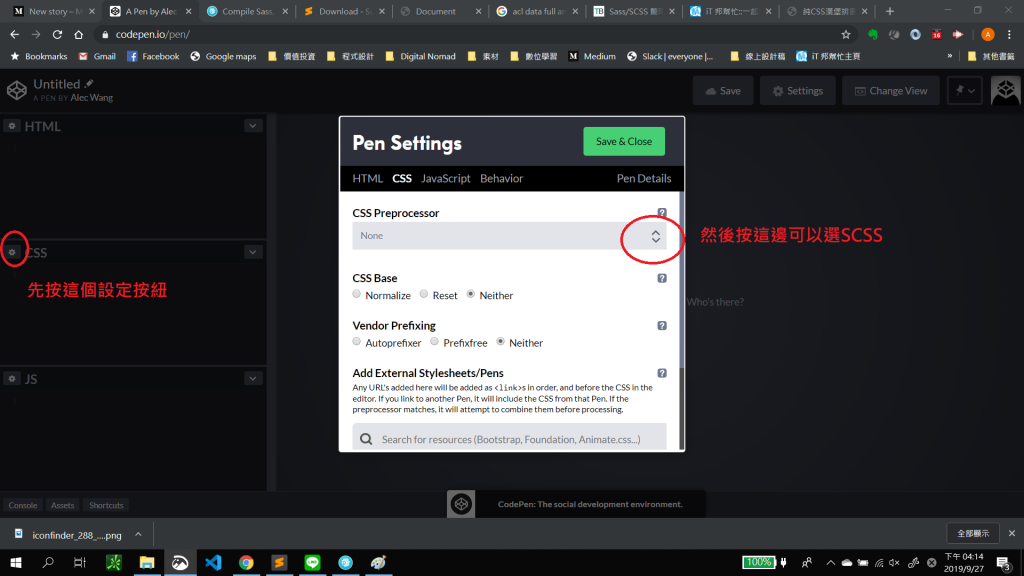1024x576 pixels.
Task: Open the pin dropdown in the header
Action: click(965, 91)
